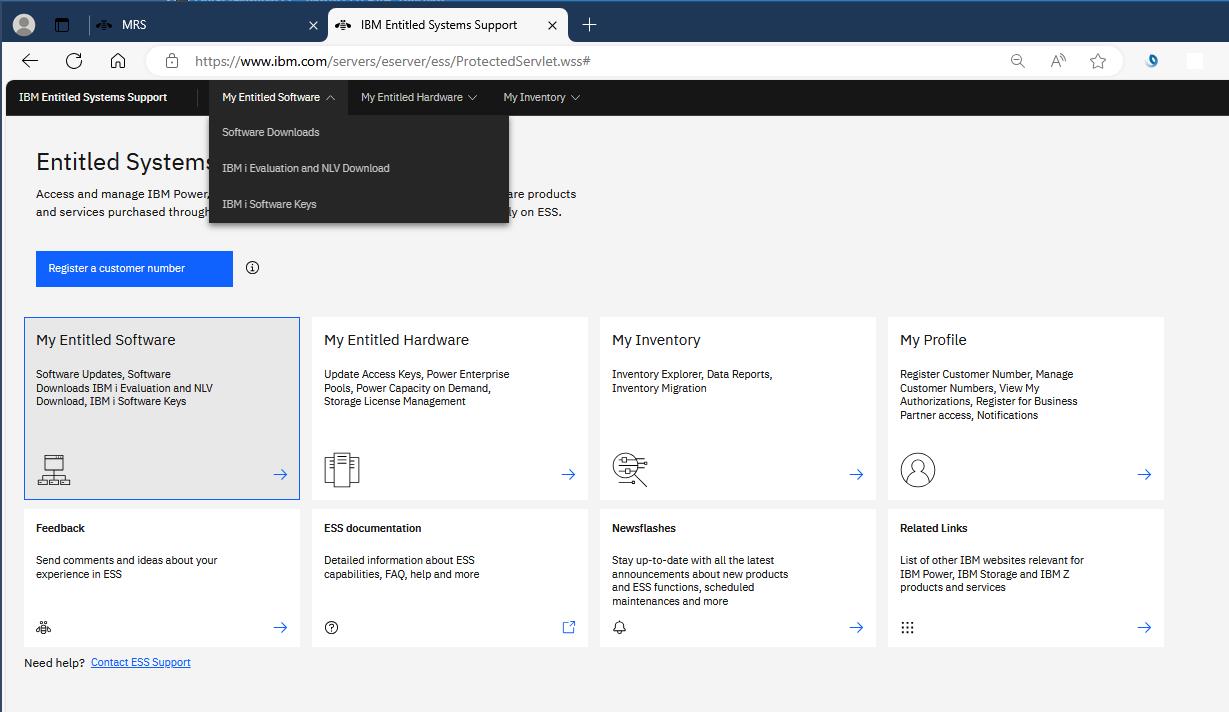Collapse the My Entitled Software menu
Screen dimensions: 1229x712
click(x=278, y=97)
